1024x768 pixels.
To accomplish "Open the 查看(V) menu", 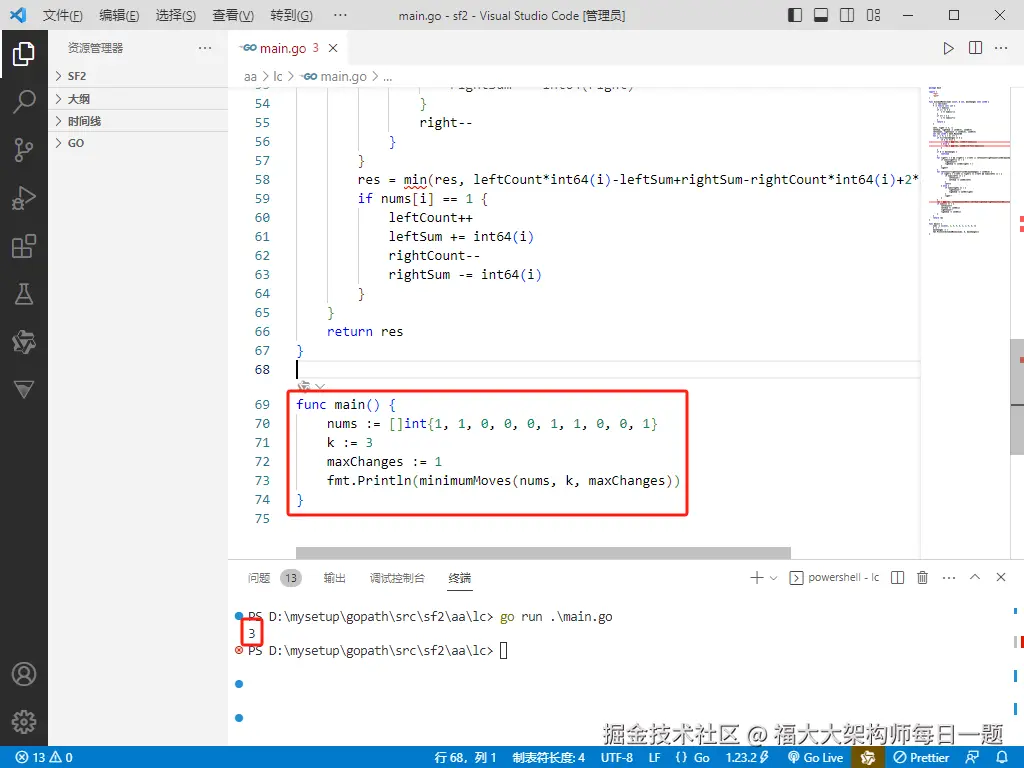I will (233, 15).
